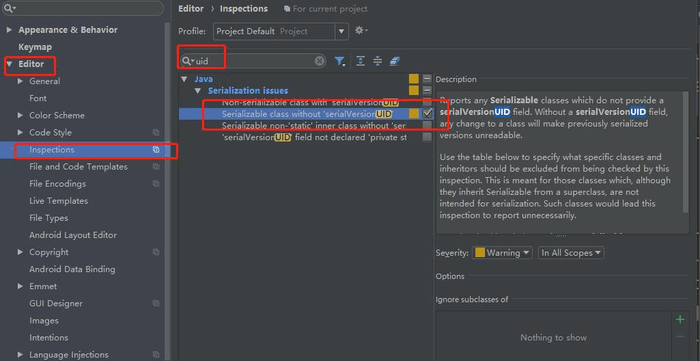This screenshot has width=700, height=361.
Task: Open the filter inspections funnel menu
Action: click(x=340, y=62)
